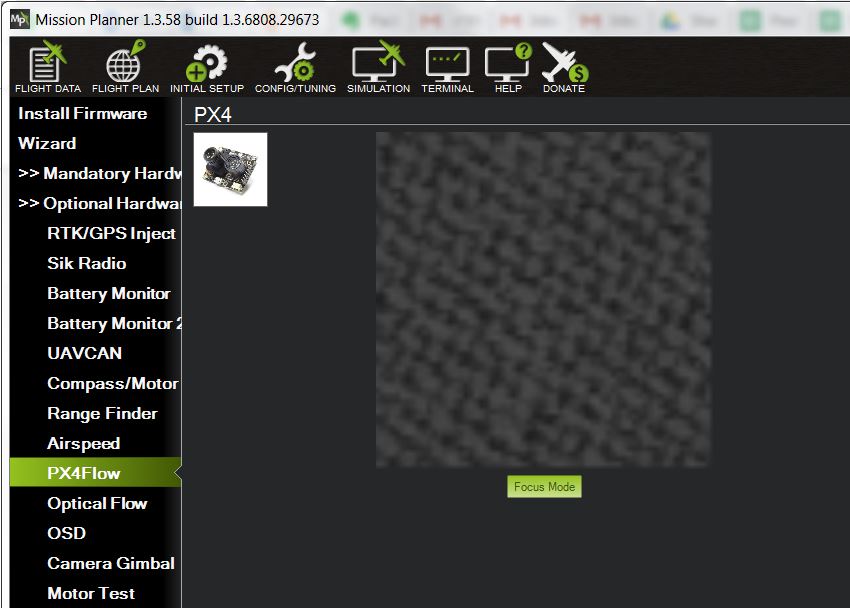Select Range Finder in sidebar
850x608 pixels.
(x=102, y=413)
